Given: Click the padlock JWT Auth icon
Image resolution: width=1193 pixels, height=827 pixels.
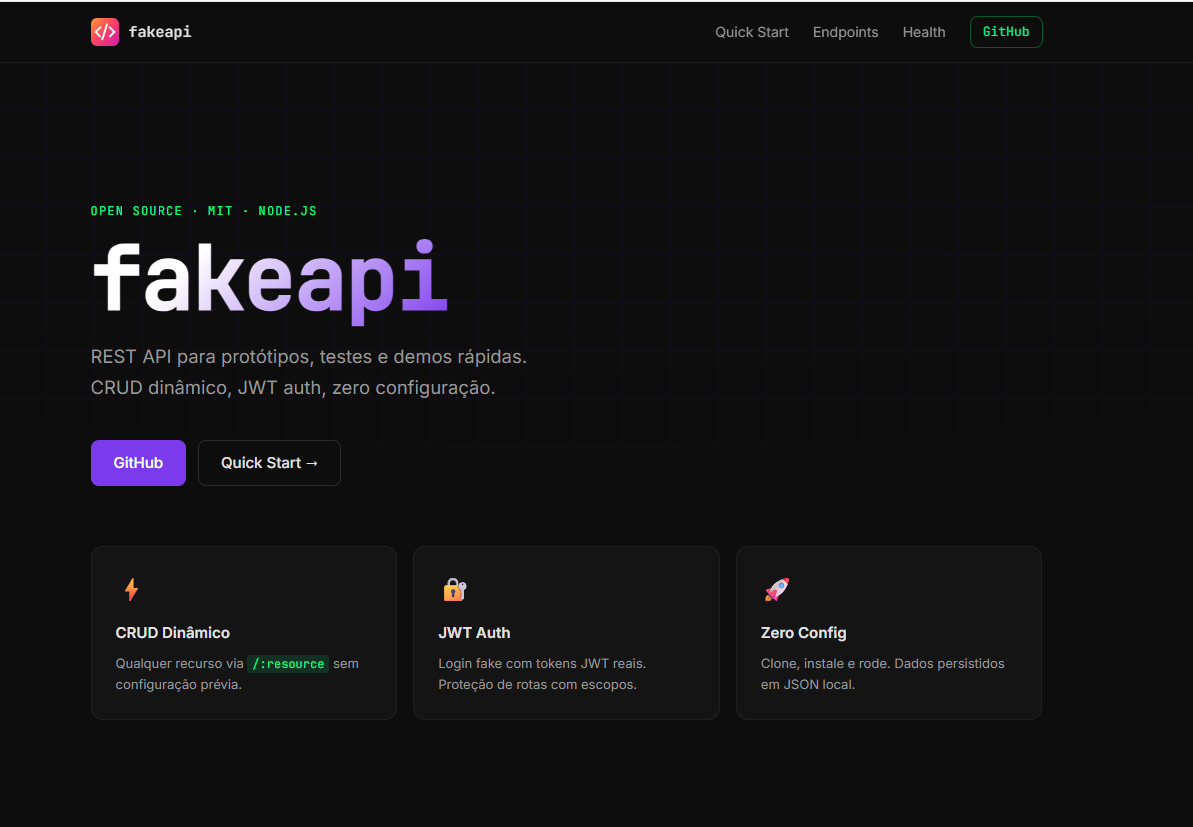Looking at the screenshot, I should pos(455,590).
